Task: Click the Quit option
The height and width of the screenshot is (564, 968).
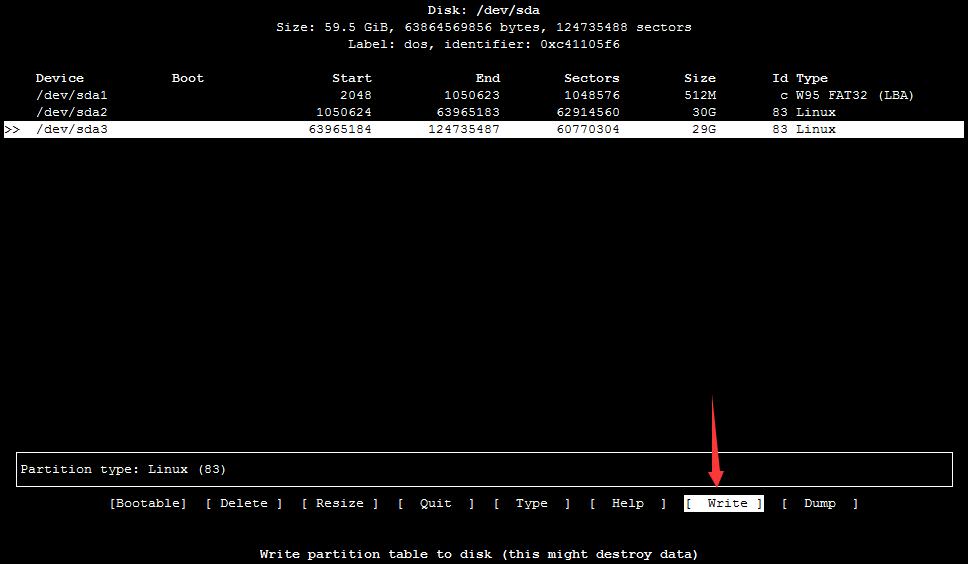Action: (435, 503)
